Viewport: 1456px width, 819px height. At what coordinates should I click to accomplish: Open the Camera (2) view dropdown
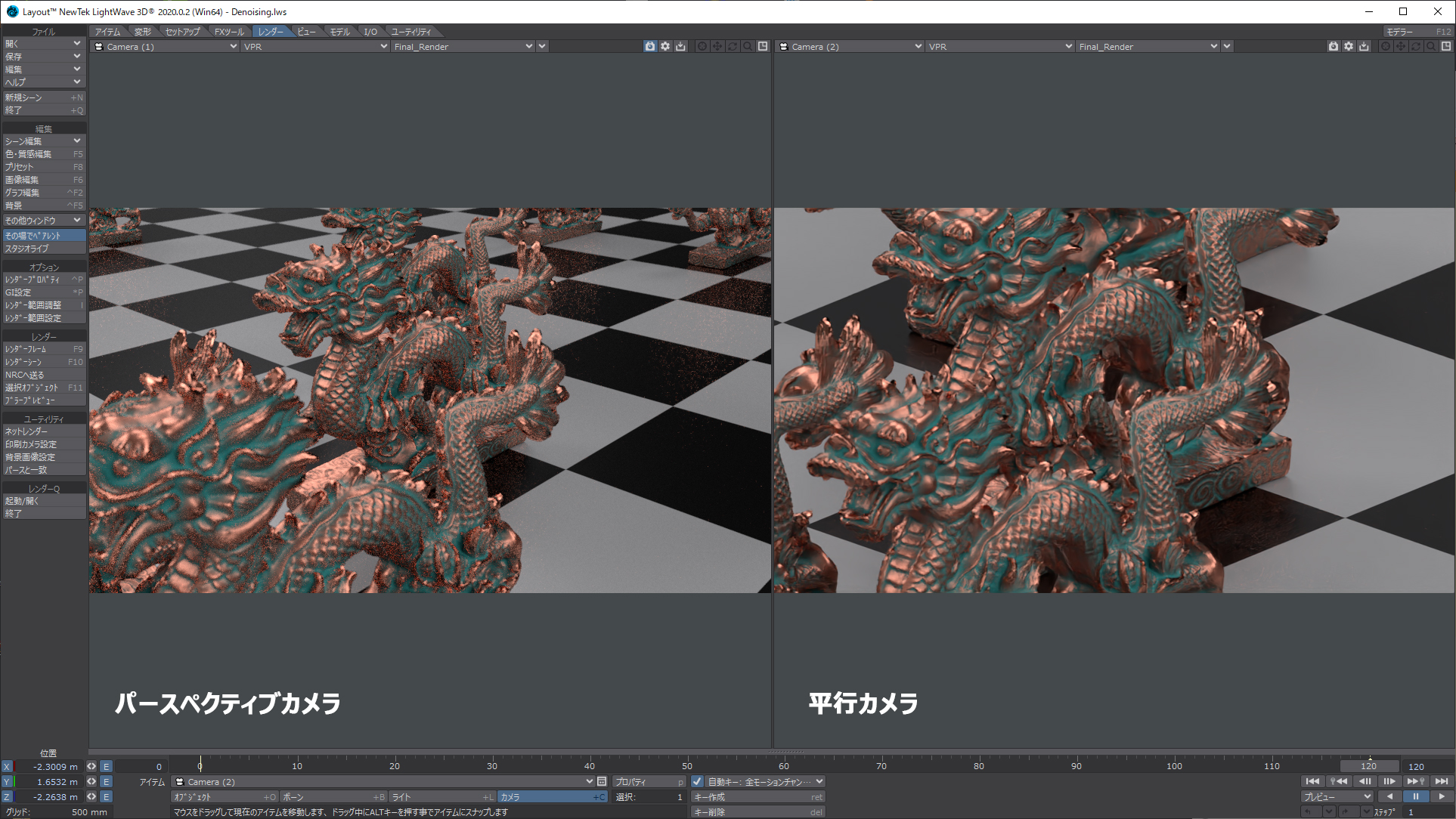click(x=850, y=46)
